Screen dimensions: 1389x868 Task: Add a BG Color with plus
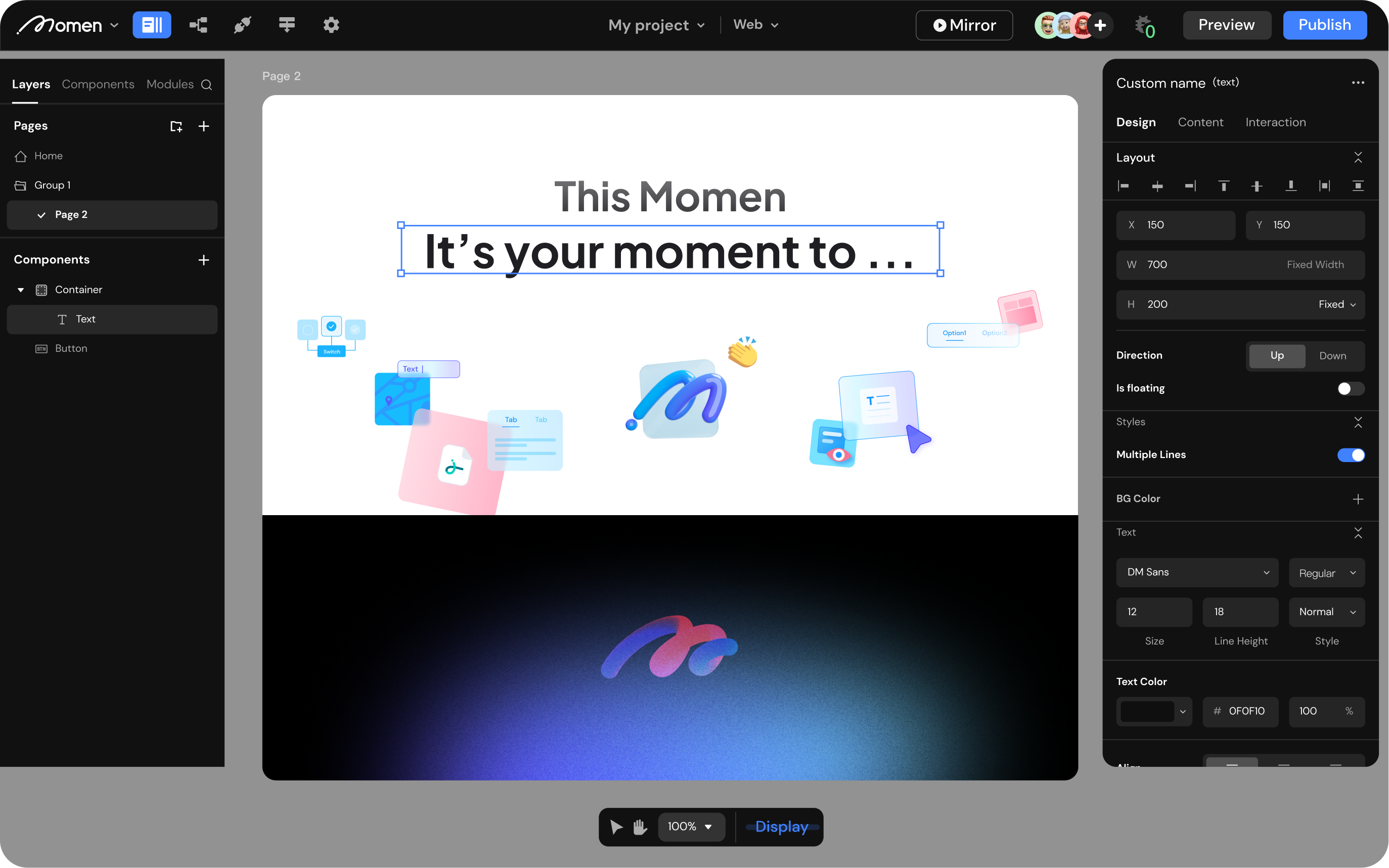1358,499
